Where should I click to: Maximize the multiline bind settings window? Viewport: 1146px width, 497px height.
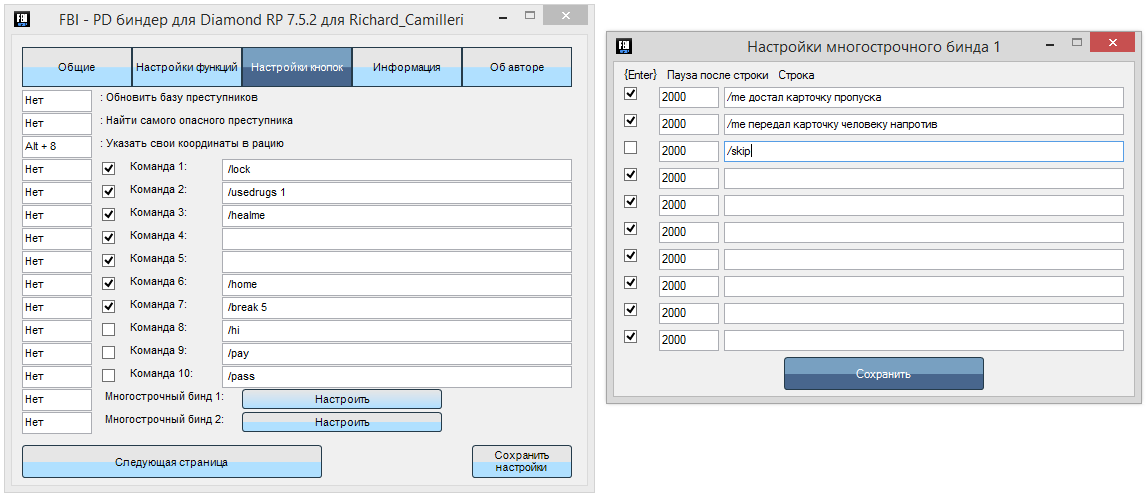click(1078, 43)
